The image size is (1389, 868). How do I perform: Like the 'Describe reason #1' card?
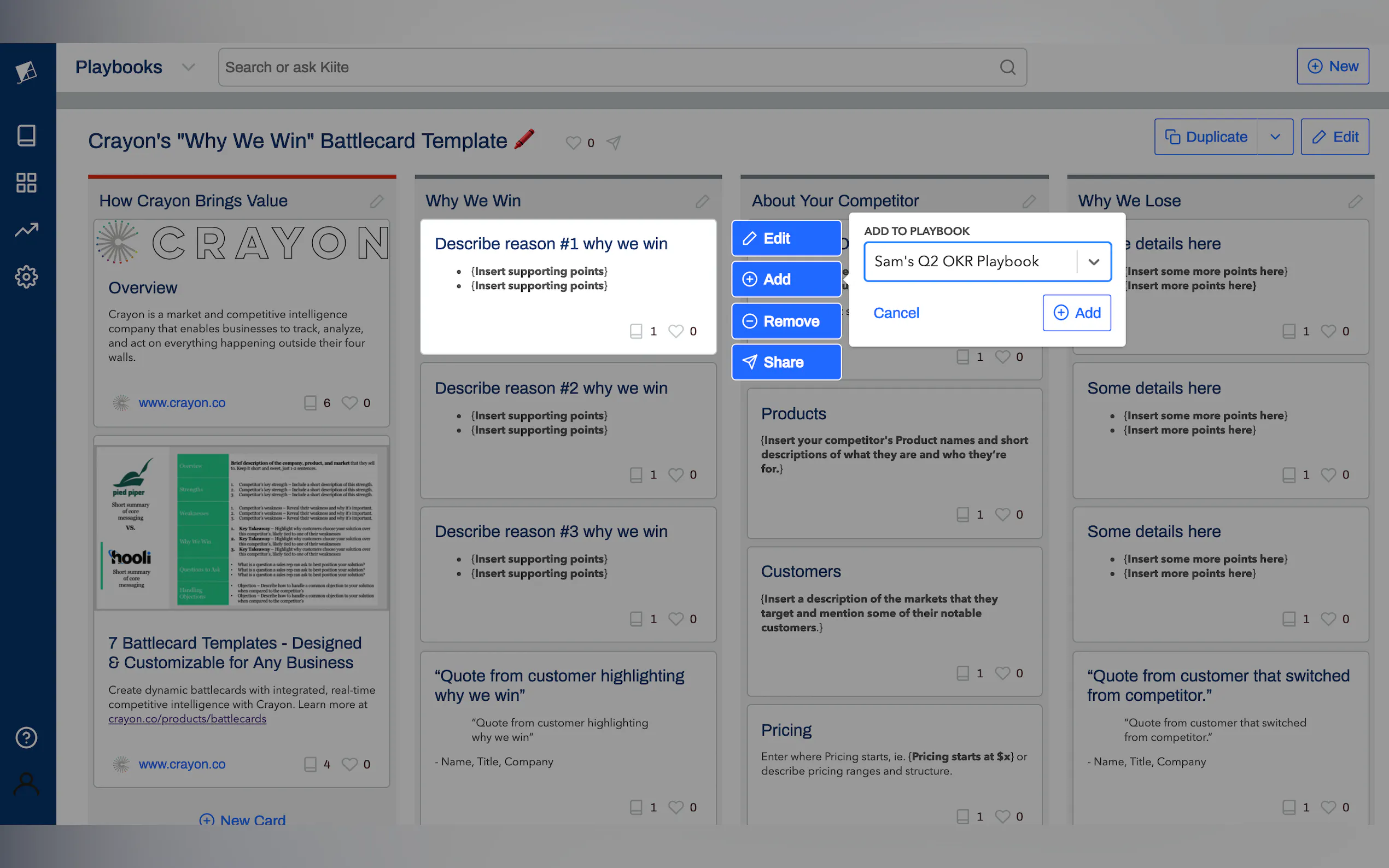[676, 331]
